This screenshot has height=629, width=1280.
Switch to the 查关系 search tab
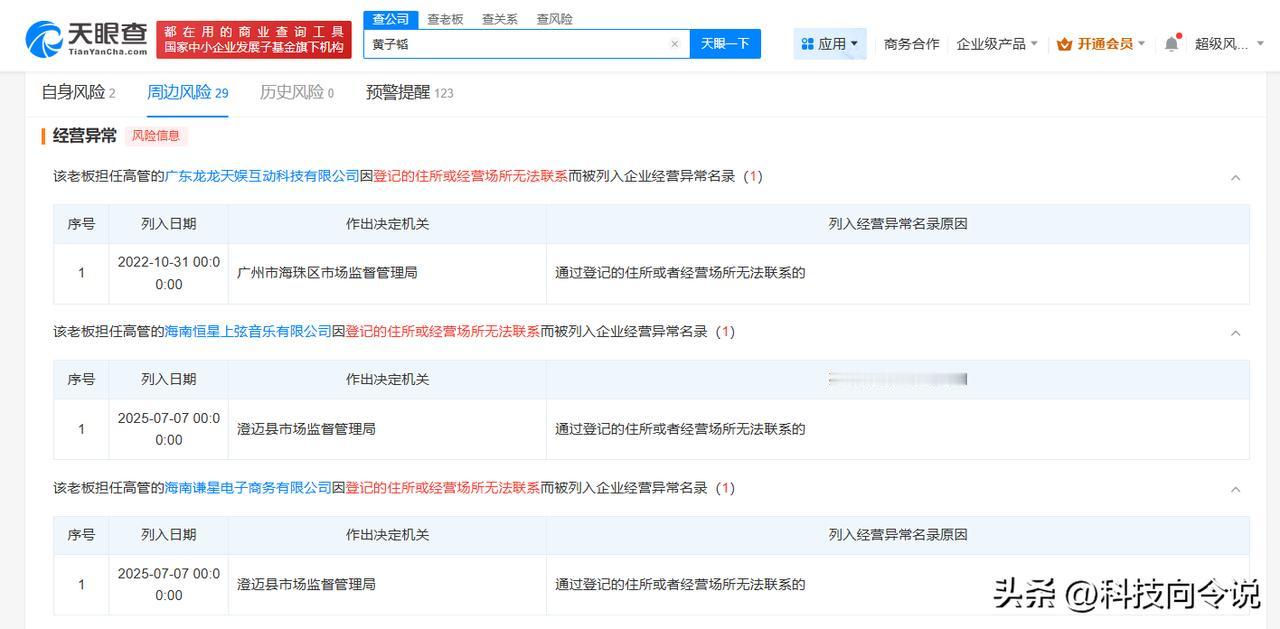click(499, 19)
